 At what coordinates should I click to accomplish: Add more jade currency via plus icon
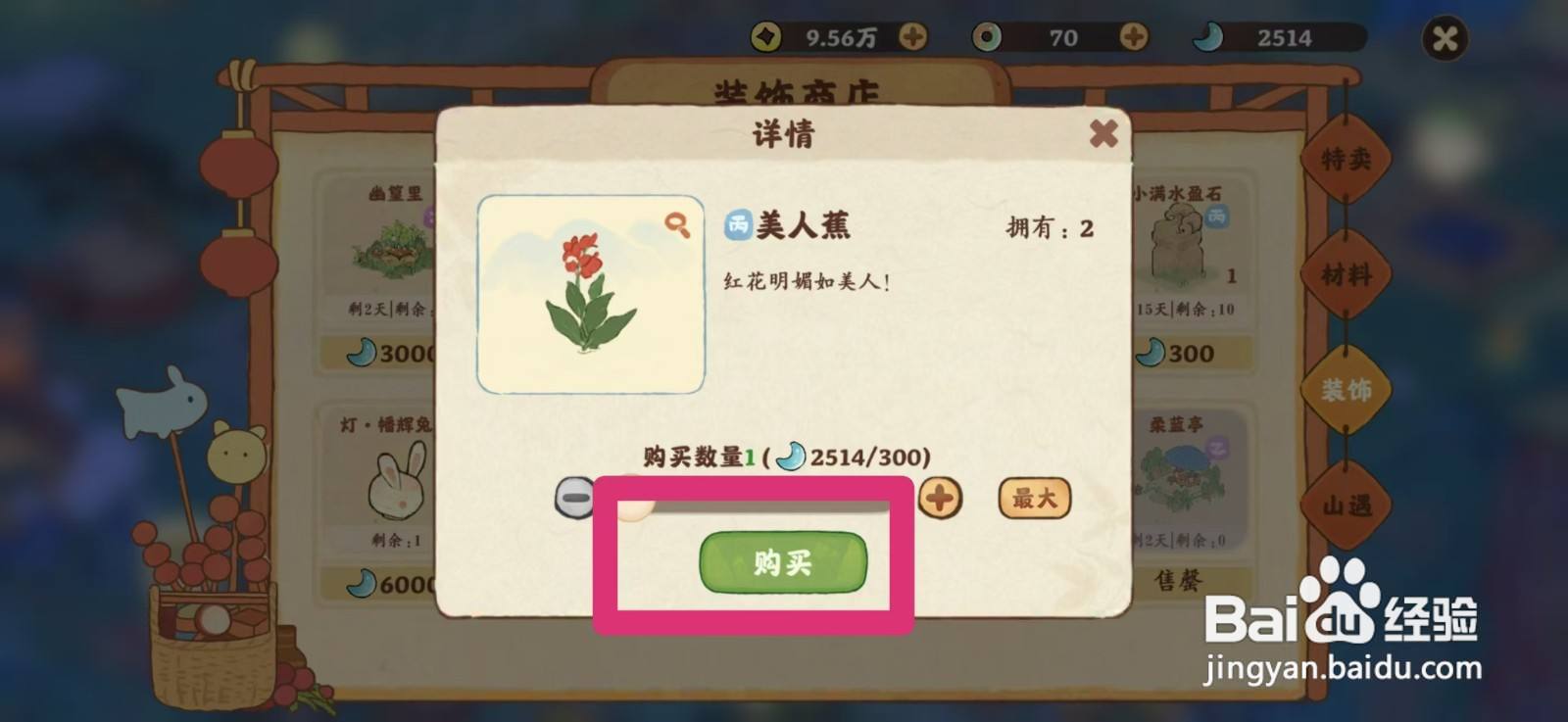(x=1134, y=37)
